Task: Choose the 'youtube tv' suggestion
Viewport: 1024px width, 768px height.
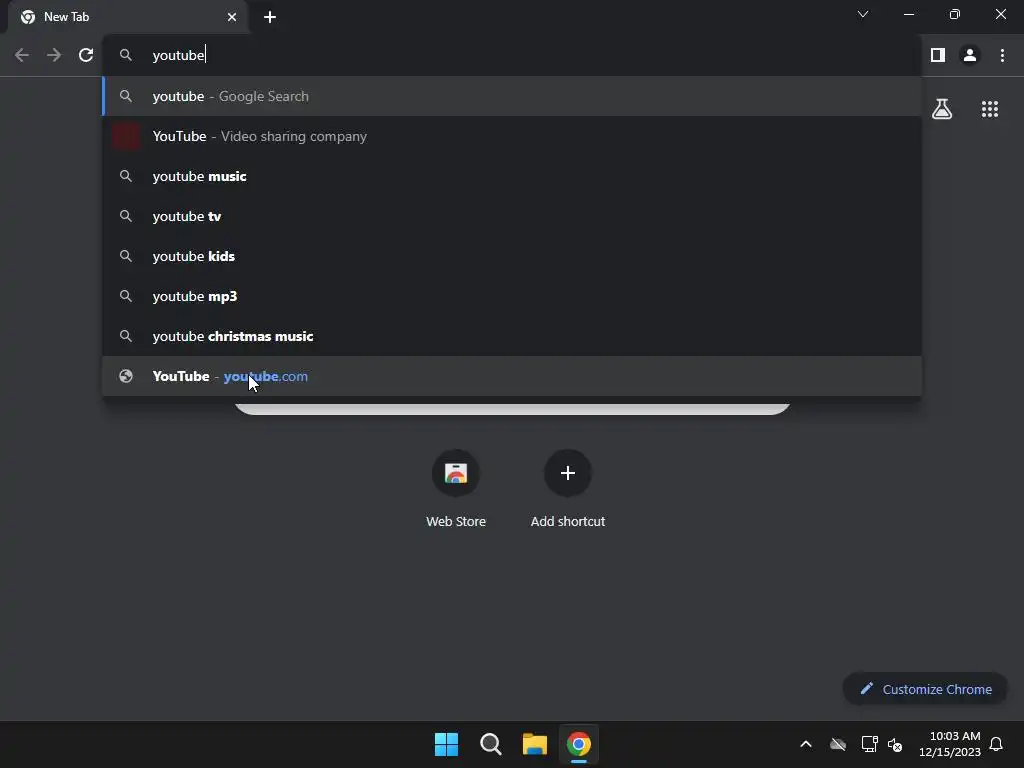Action: (x=512, y=216)
